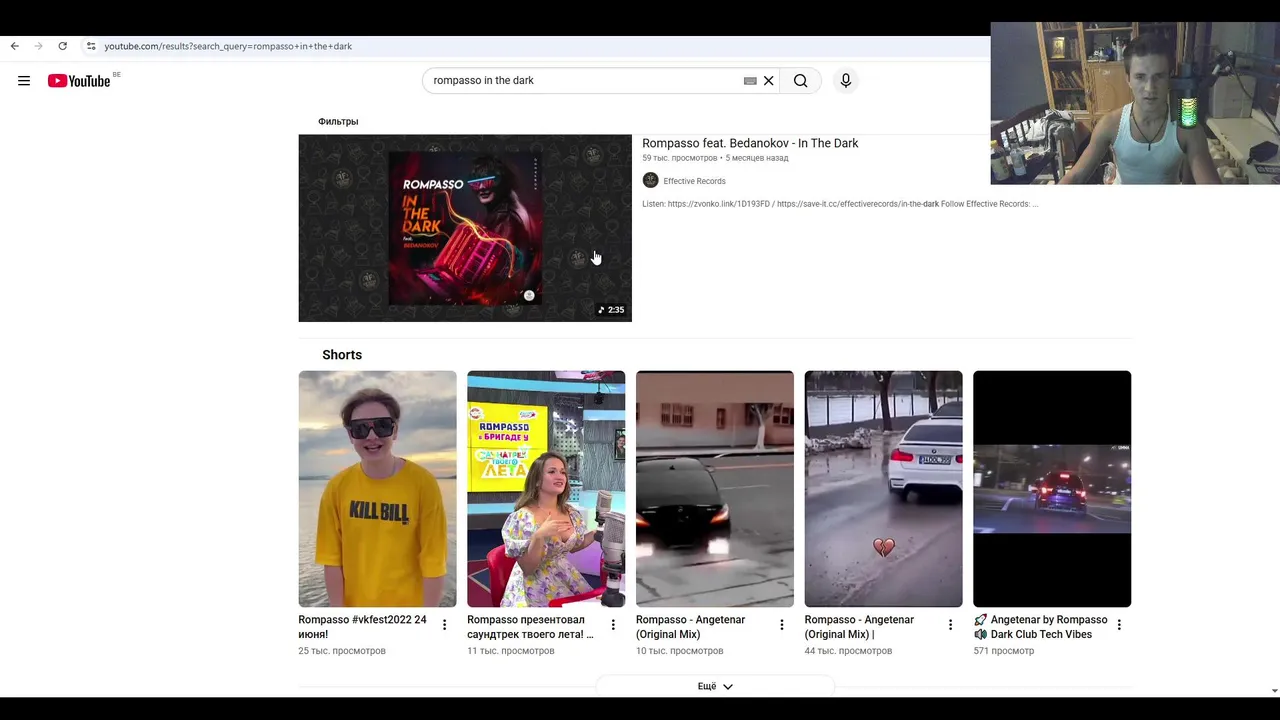Click the Angetenar title with 44 тыс. просмотров

(859, 627)
